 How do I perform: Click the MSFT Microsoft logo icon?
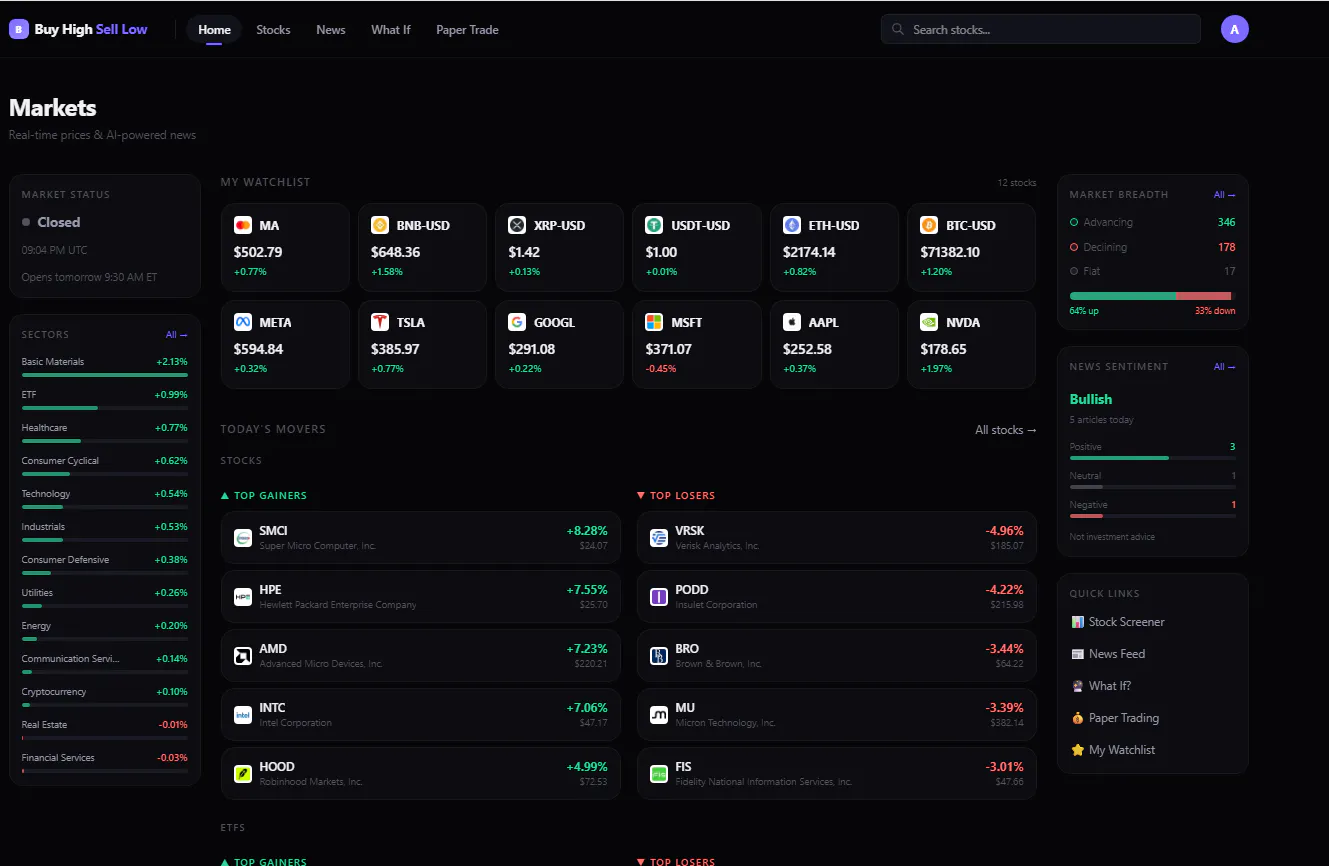pos(654,322)
